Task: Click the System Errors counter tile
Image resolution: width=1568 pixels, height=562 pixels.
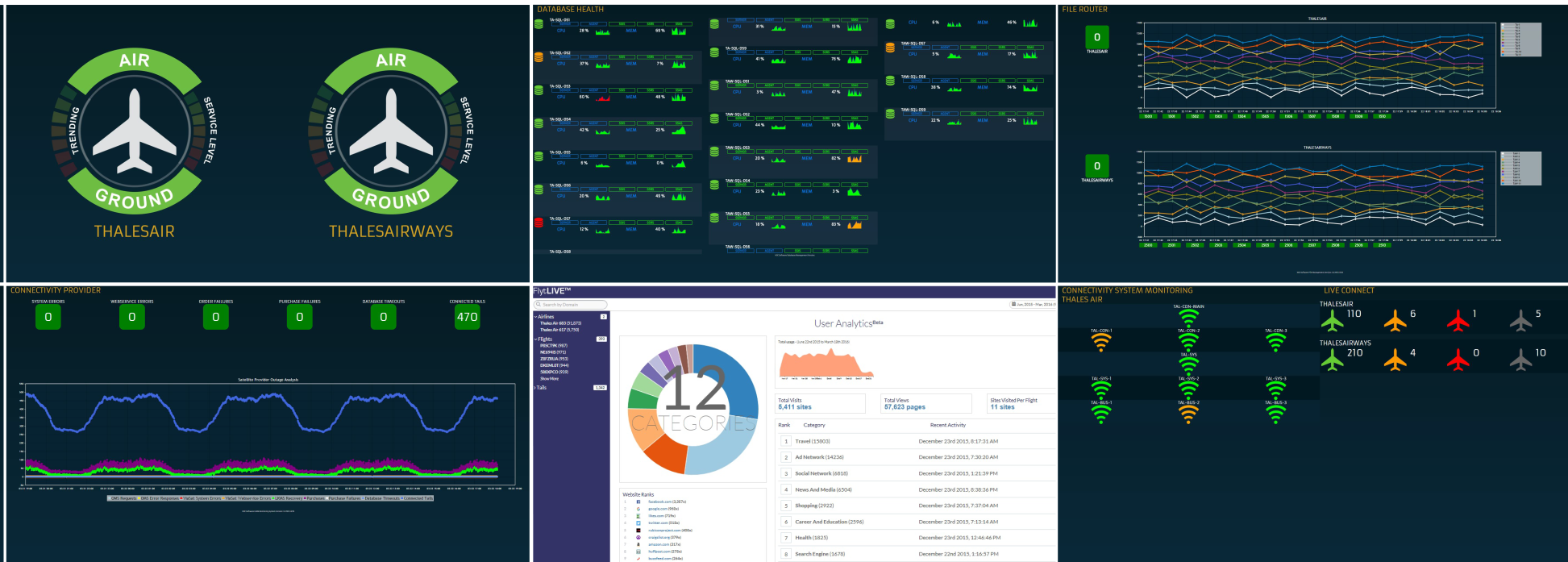Action: (48, 317)
